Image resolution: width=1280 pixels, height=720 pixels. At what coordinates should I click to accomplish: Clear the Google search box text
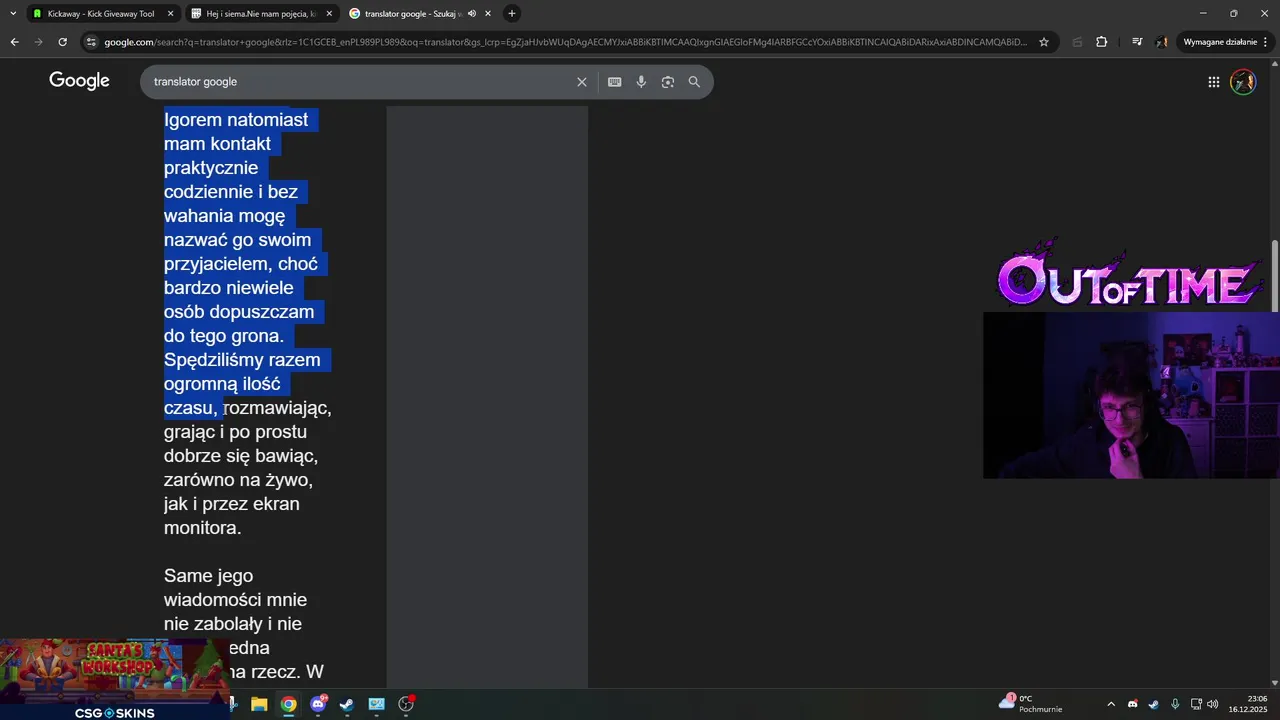pos(581,82)
